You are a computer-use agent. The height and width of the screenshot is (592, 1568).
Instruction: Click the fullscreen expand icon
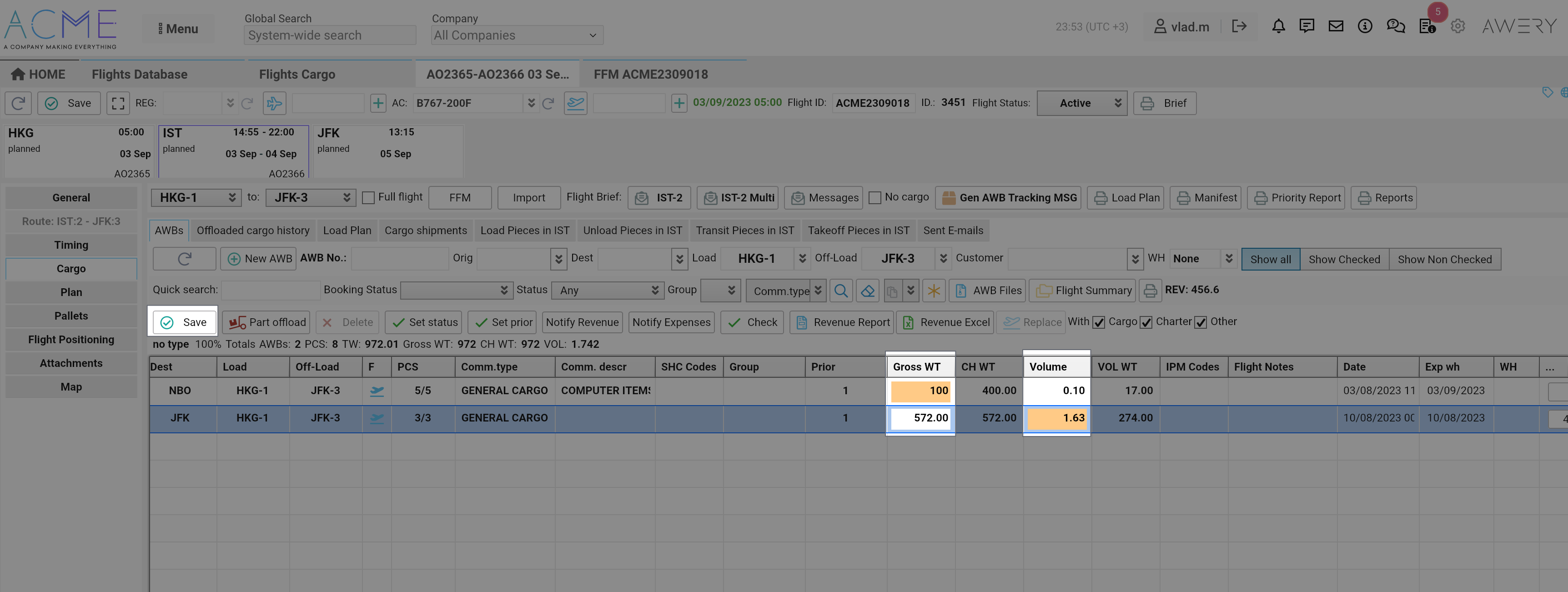(118, 103)
